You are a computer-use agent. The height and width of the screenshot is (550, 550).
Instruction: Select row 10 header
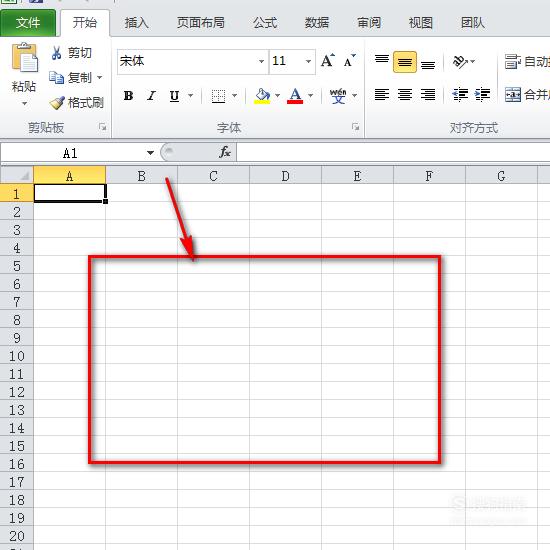pyautogui.click(x=16, y=356)
